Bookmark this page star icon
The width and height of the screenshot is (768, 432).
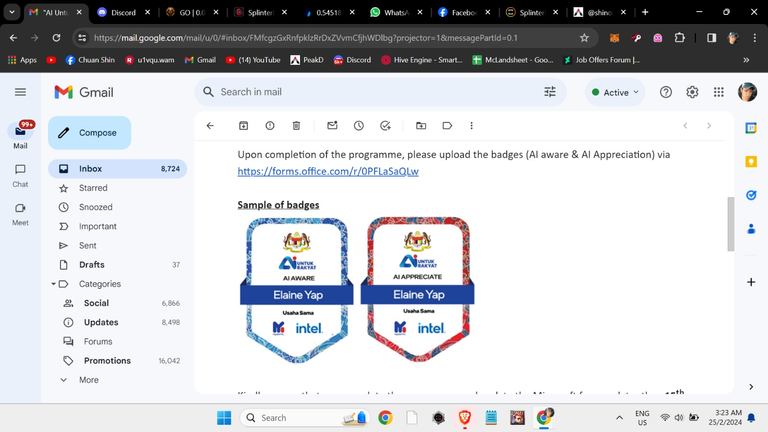584,38
